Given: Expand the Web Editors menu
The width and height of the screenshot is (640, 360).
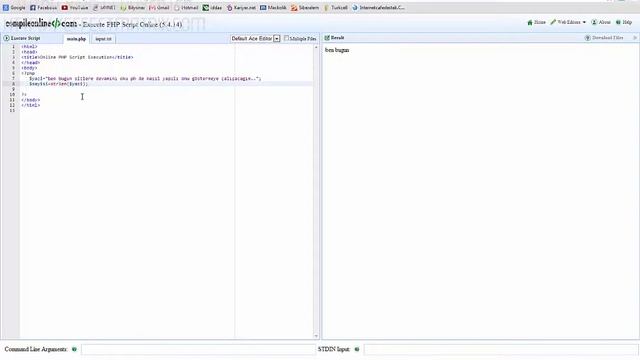Looking at the screenshot, I should [x=568, y=22].
